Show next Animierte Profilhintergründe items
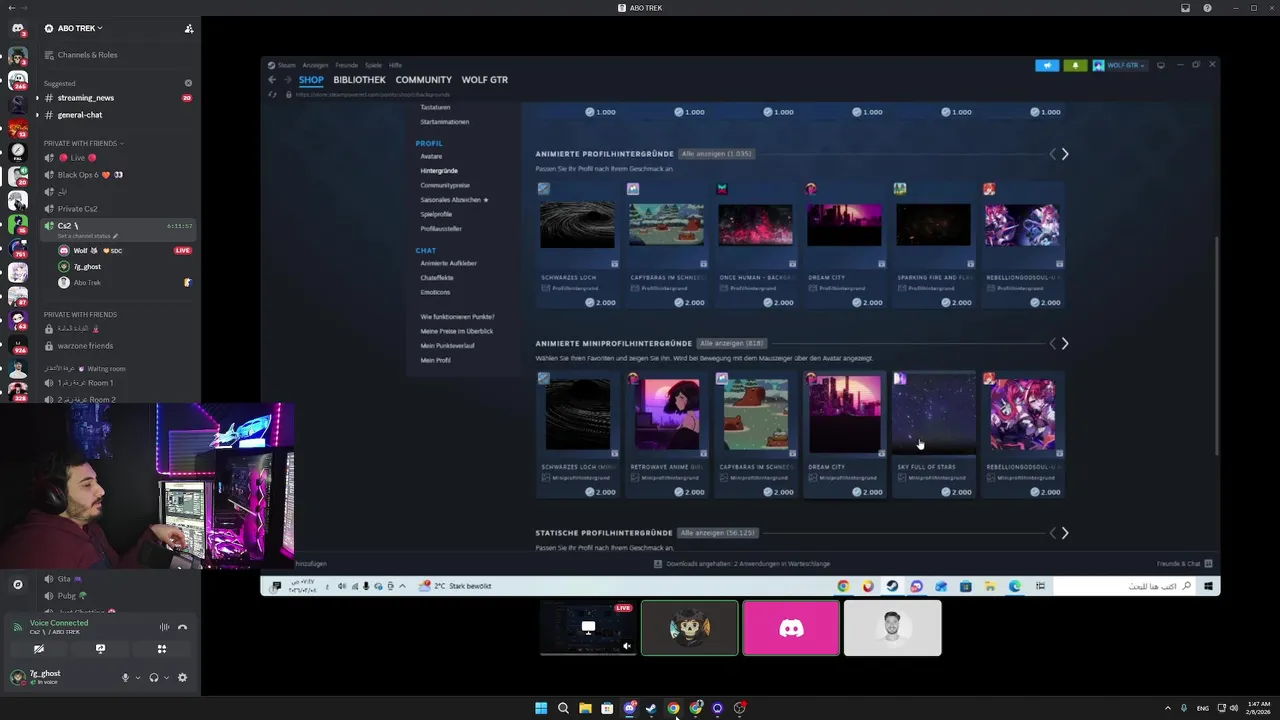The width and height of the screenshot is (1280, 720). click(x=1064, y=154)
